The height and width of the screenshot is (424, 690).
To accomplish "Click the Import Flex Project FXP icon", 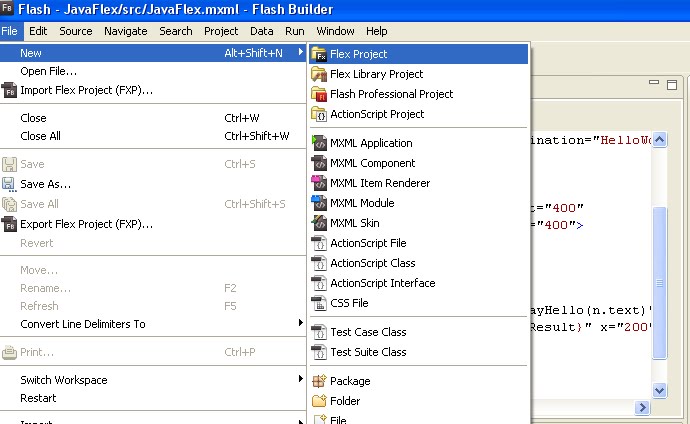I will coord(9,90).
